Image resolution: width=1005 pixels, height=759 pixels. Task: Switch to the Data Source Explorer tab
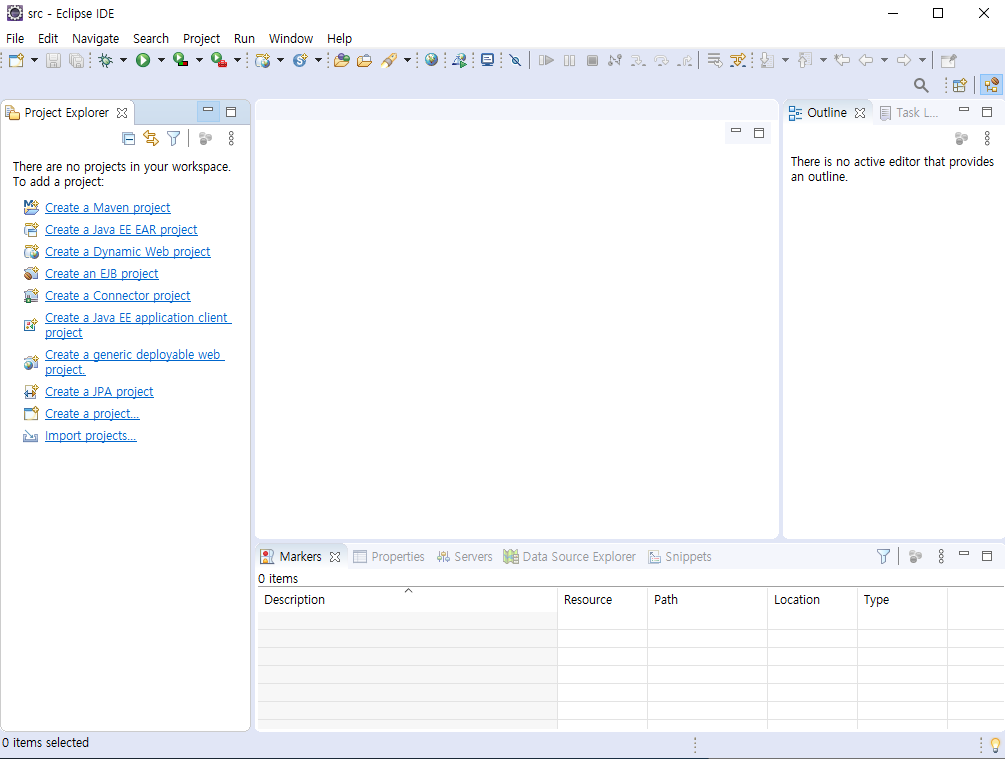pos(569,556)
